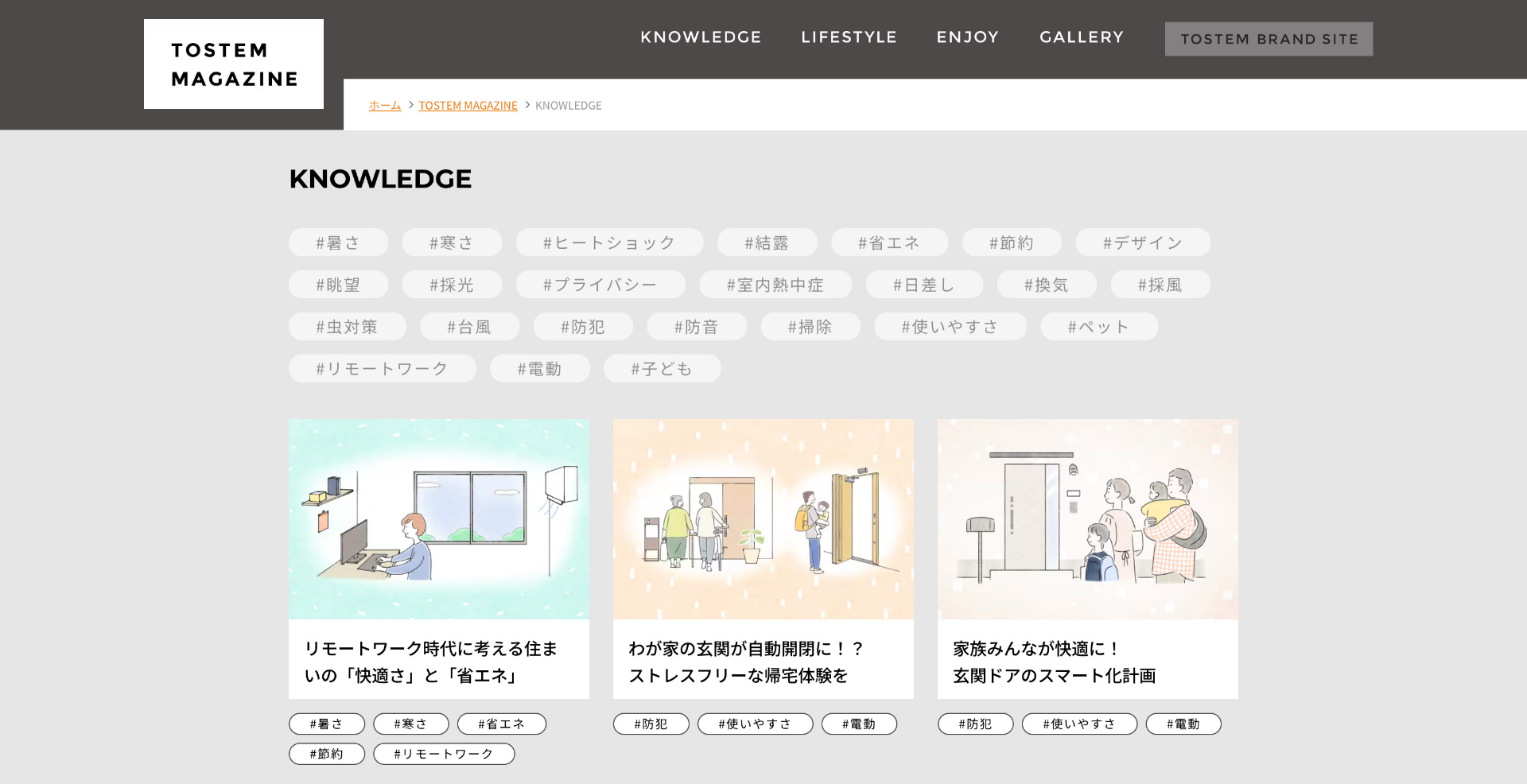1527x784 pixels.
Task: Select the #プライバシー filter tag
Action: 600,285
